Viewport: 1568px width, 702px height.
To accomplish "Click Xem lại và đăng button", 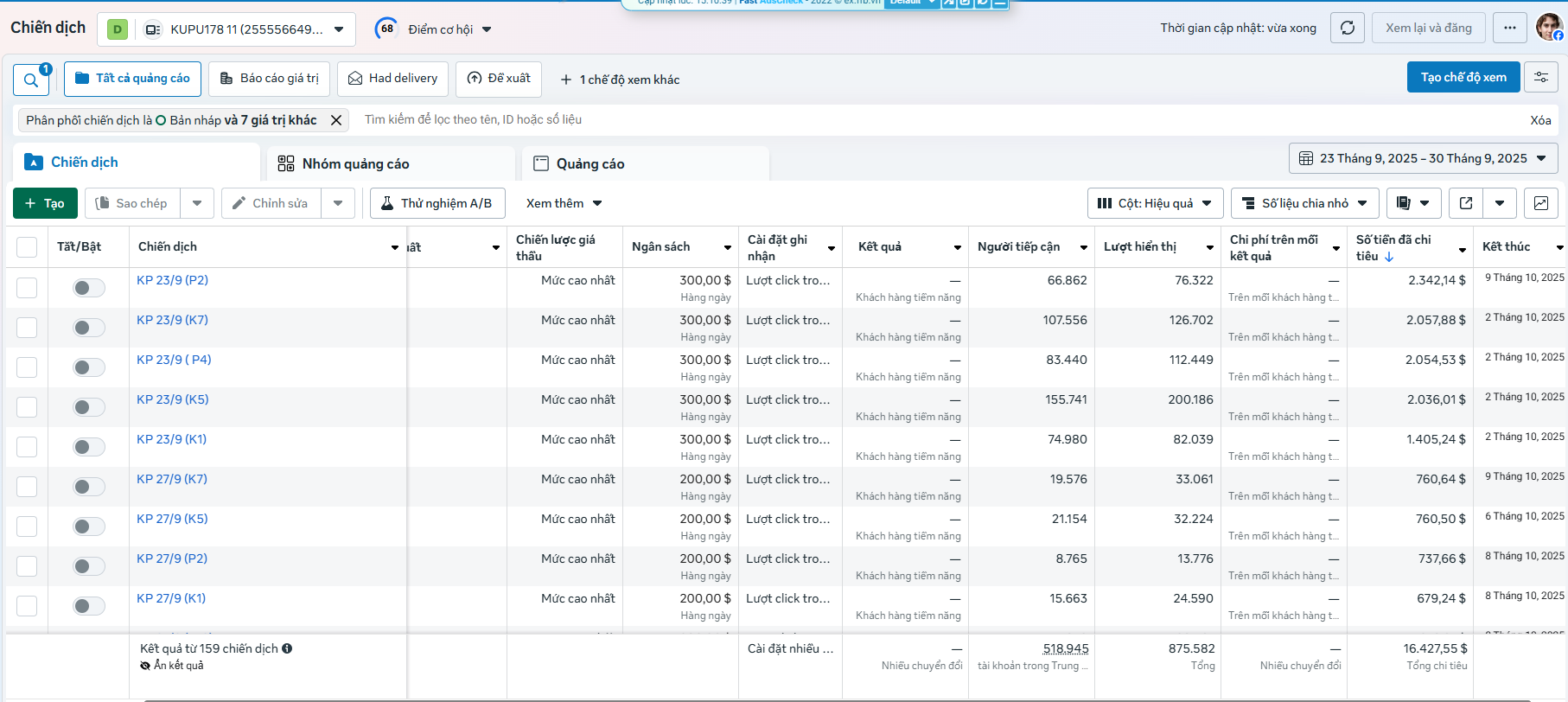I will tap(1428, 28).
